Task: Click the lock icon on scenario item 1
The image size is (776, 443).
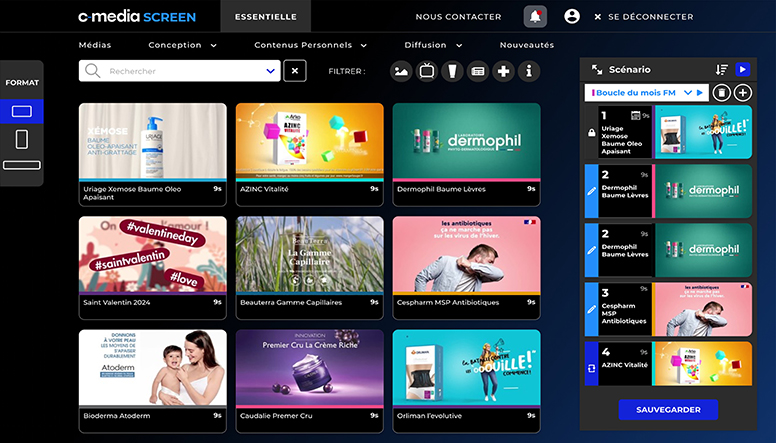Action: (591, 133)
